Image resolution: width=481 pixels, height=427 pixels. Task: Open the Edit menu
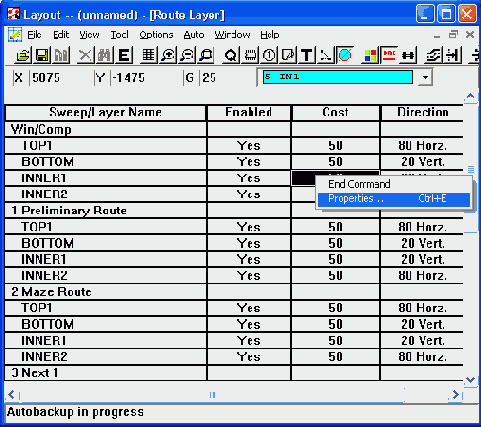[61, 35]
